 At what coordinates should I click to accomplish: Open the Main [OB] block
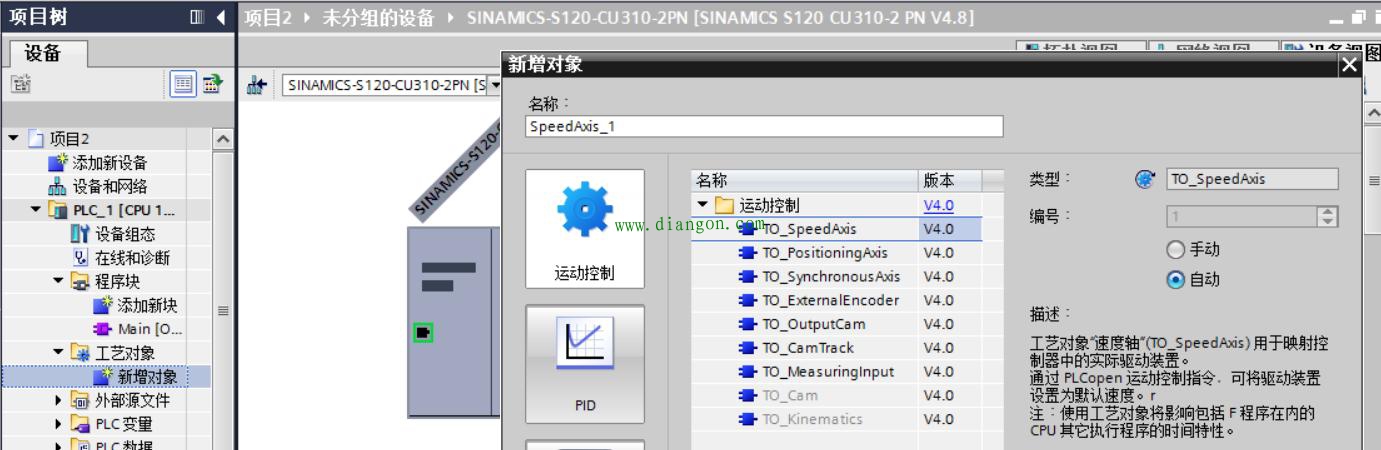150,329
